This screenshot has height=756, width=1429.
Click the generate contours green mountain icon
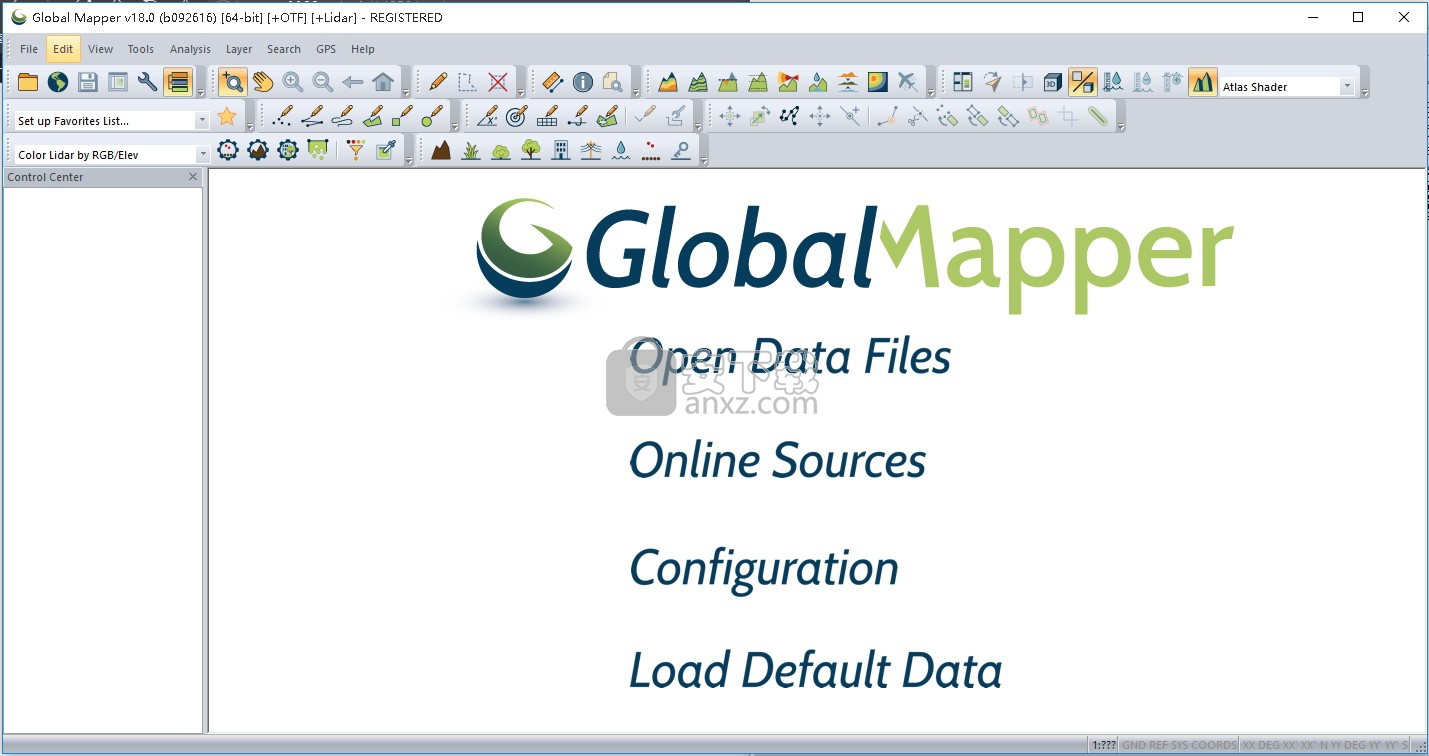point(698,82)
